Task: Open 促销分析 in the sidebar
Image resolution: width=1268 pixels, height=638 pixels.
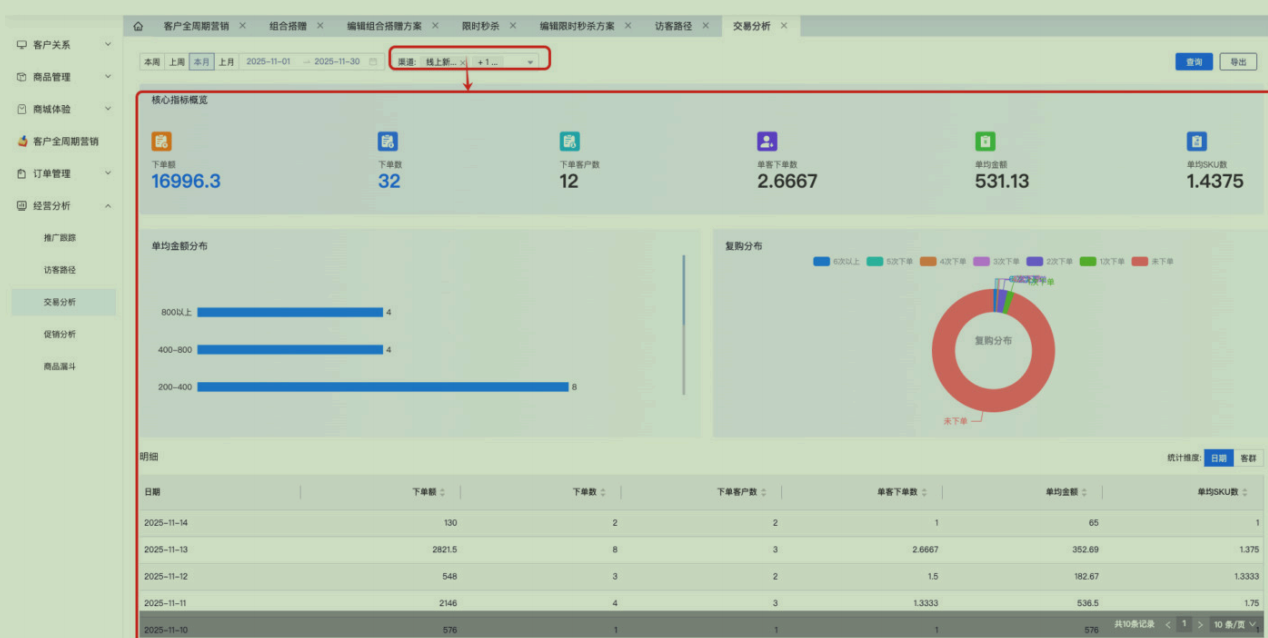Action: click(60, 334)
